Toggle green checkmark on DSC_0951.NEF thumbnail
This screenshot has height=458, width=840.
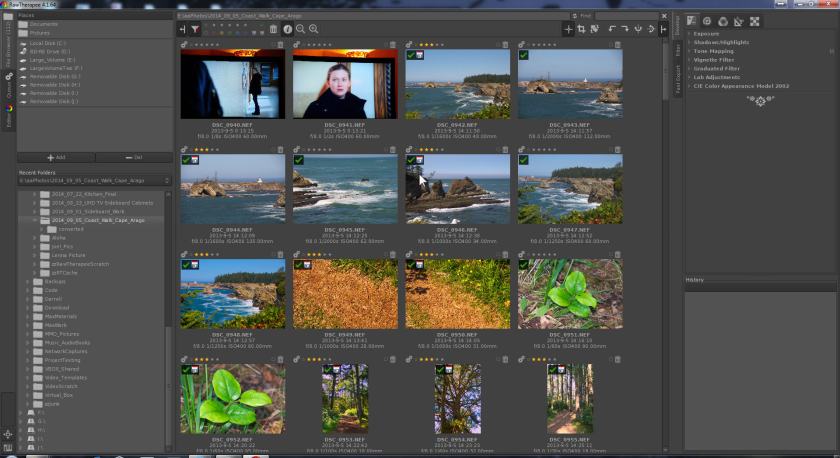[524, 265]
